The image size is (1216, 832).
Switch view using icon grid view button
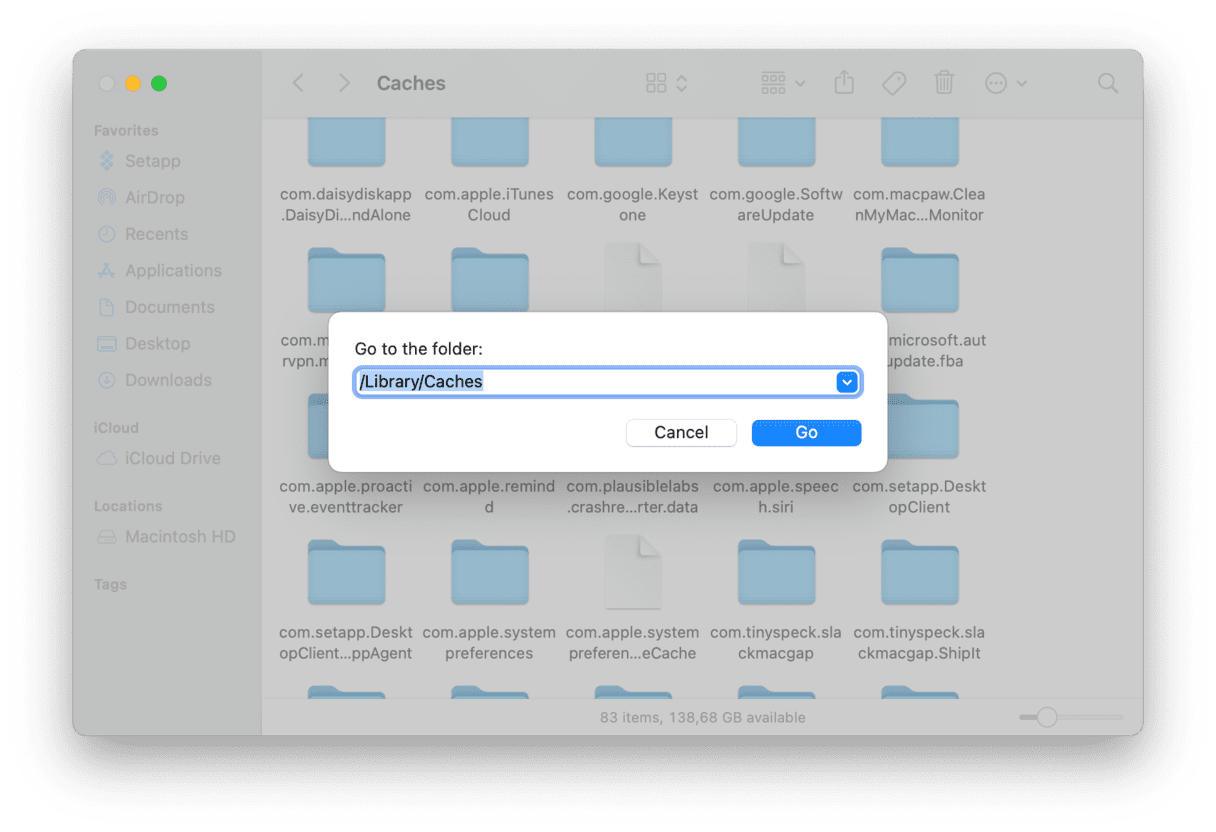[666, 83]
